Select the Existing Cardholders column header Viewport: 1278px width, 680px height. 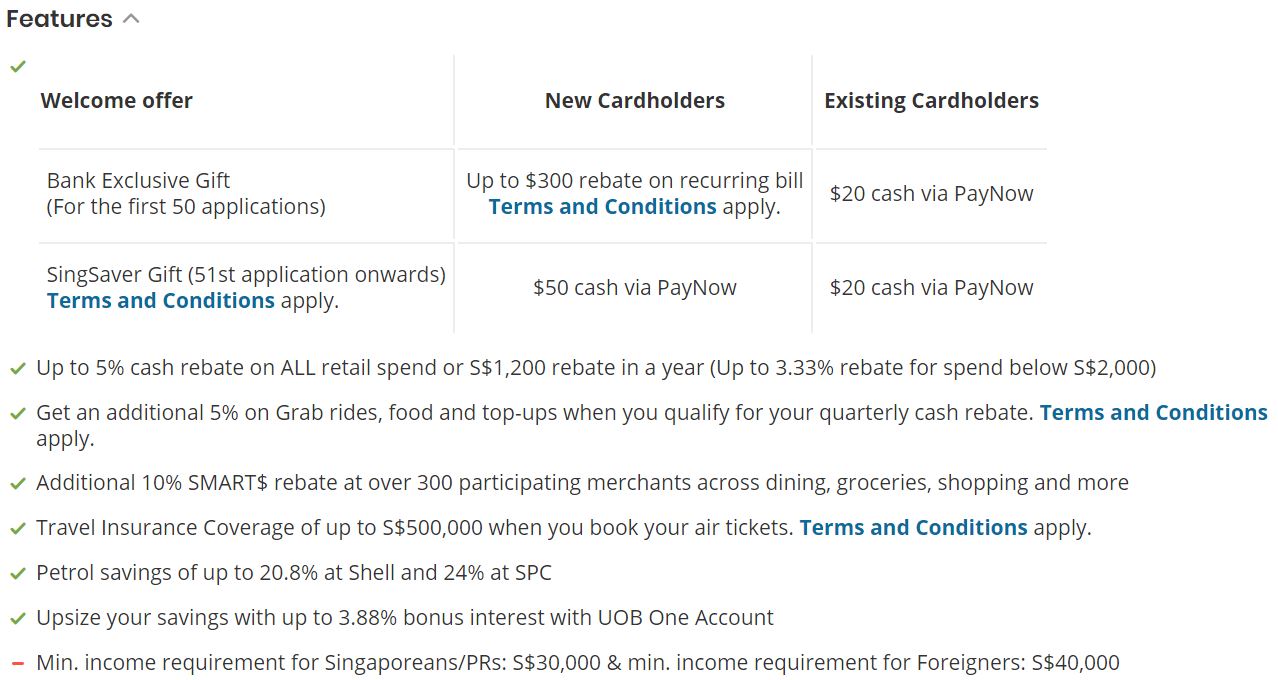(x=931, y=101)
